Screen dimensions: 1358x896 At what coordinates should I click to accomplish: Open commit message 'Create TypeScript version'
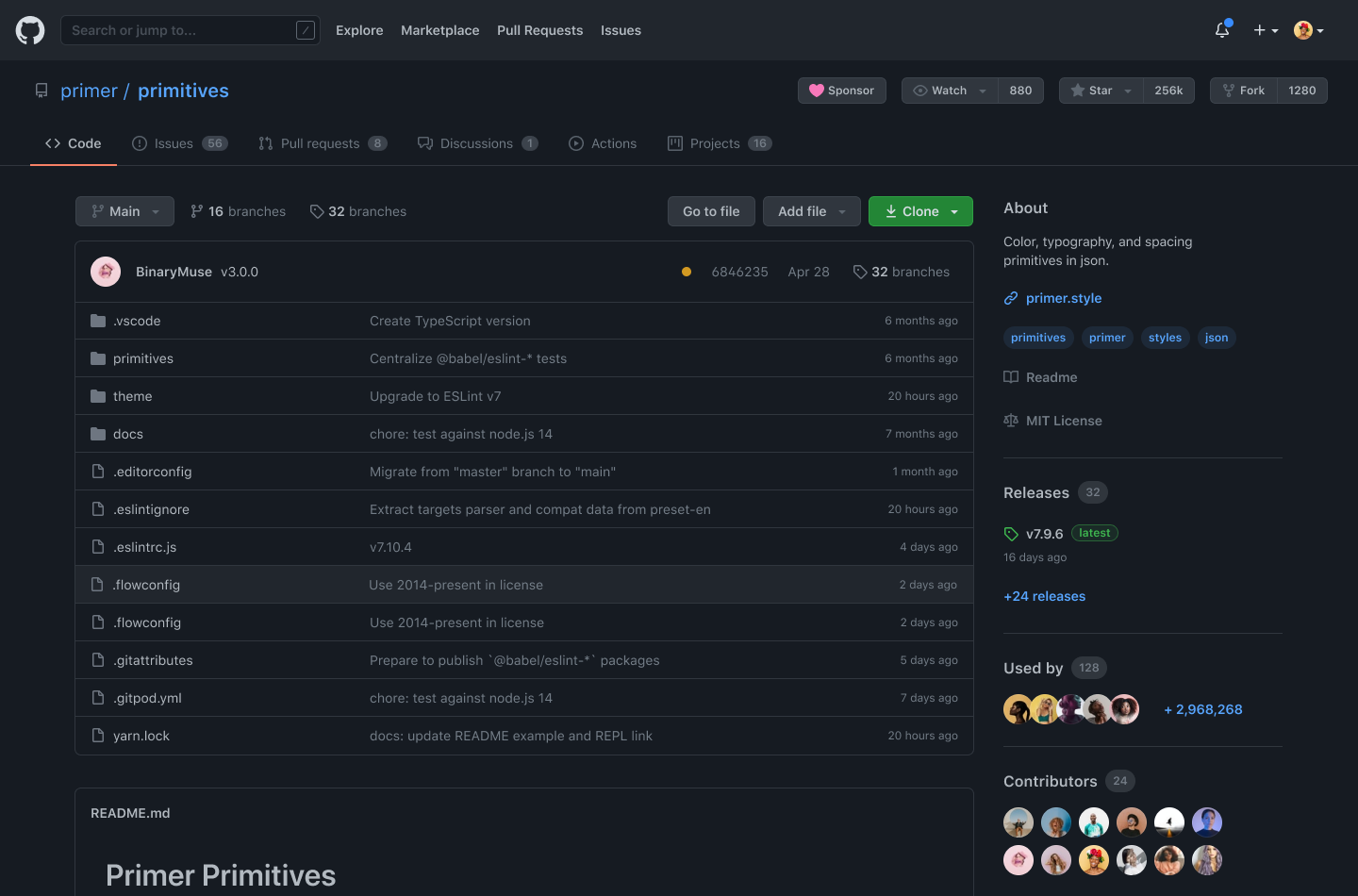(x=450, y=321)
